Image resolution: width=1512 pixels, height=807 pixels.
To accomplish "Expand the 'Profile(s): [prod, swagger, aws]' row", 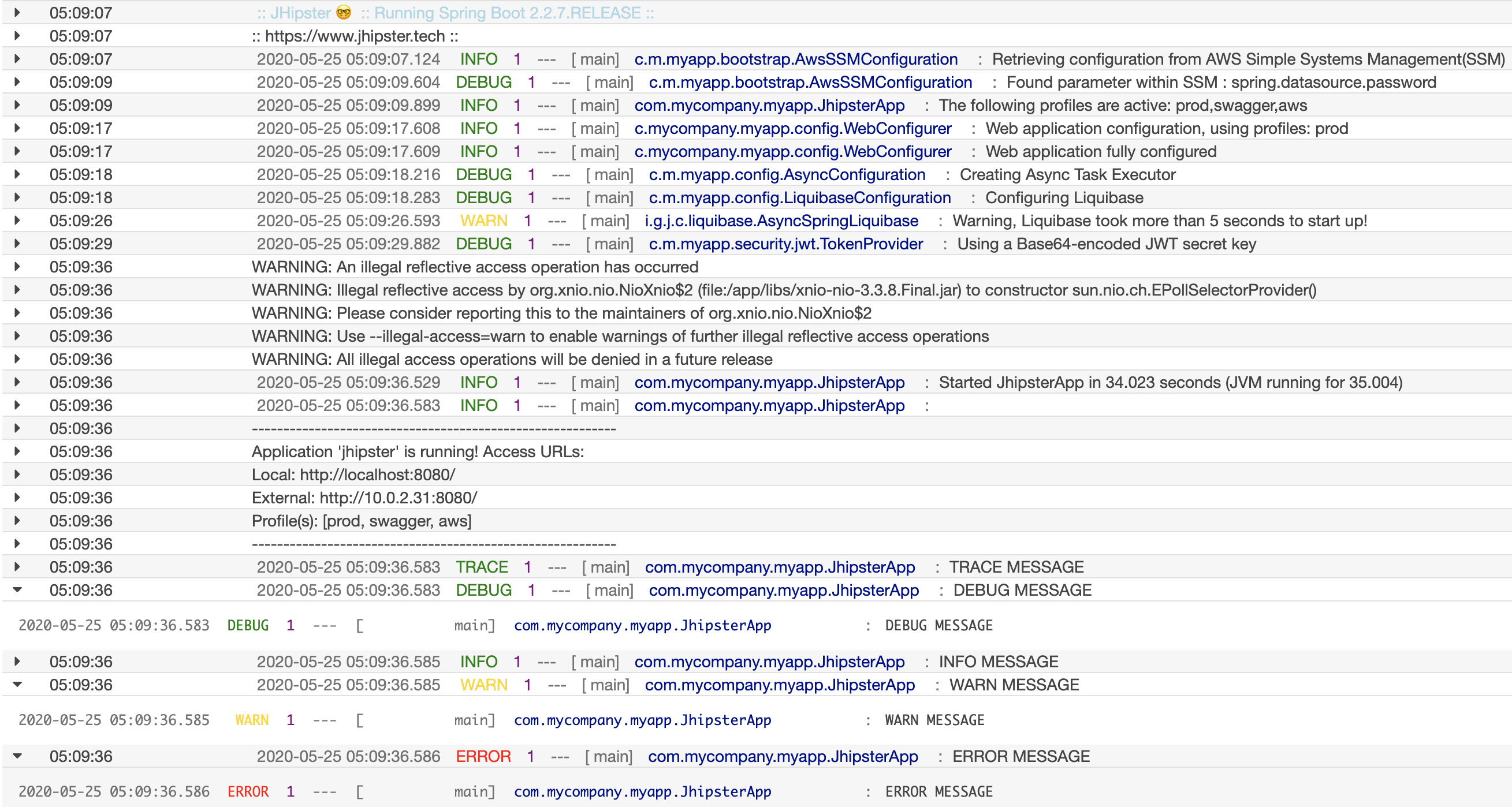I will tap(17, 520).
